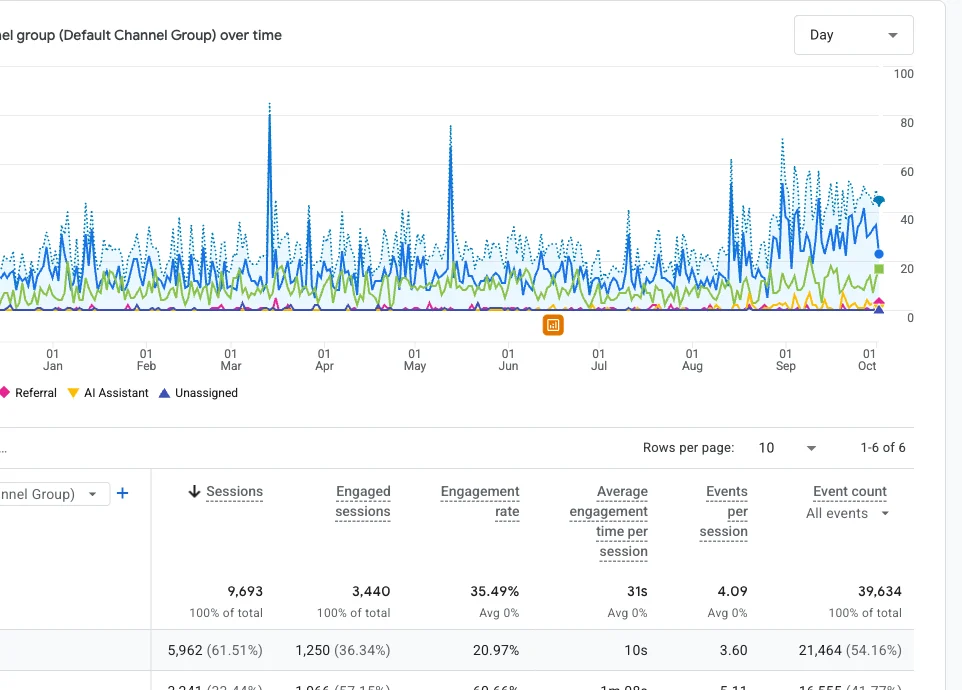
Task: Click the green square endpoint on chart
Action: pyautogui.click(x=879, y=269)
